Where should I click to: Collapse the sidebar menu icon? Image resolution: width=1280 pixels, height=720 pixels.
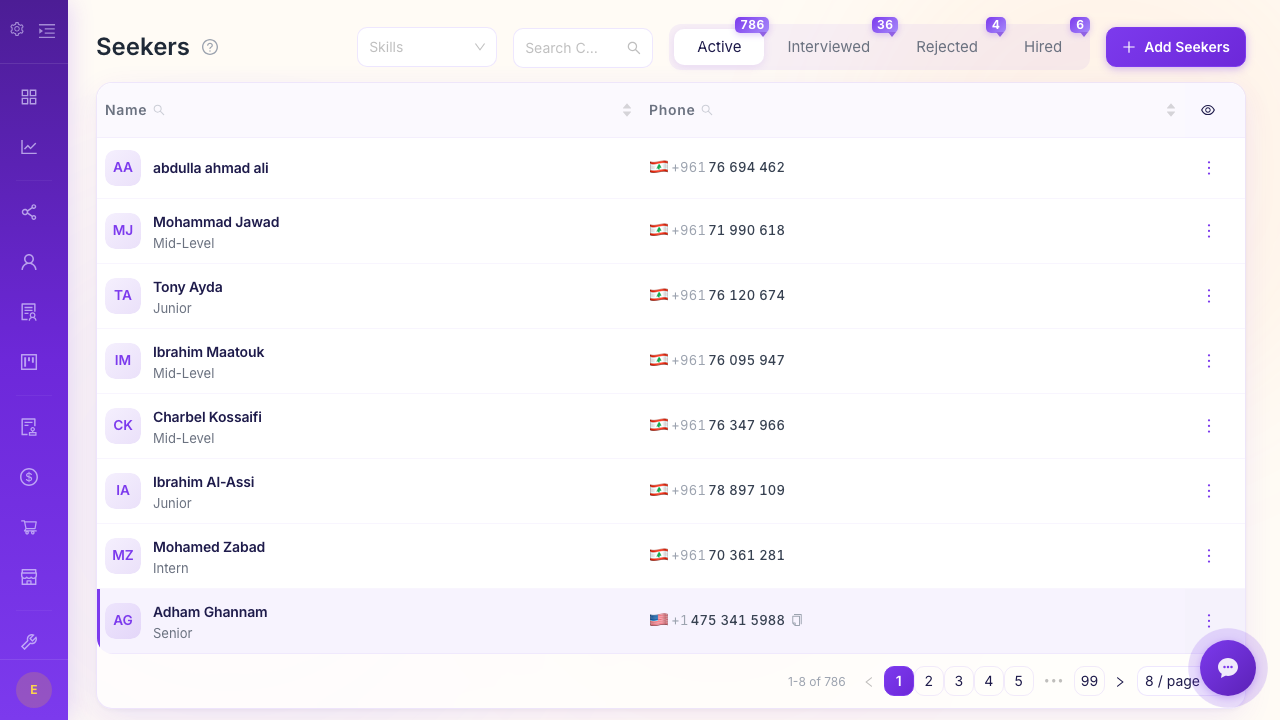coord(47,31)
